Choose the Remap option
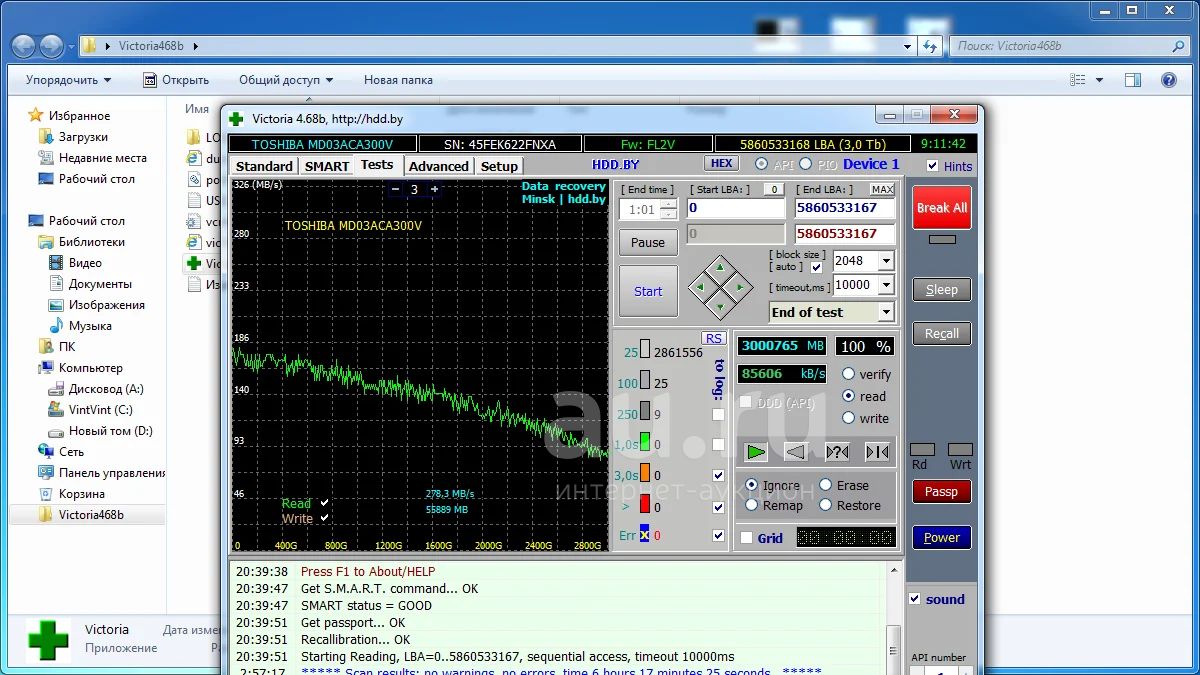This screenshot has width=1200, height=675. 752,505
